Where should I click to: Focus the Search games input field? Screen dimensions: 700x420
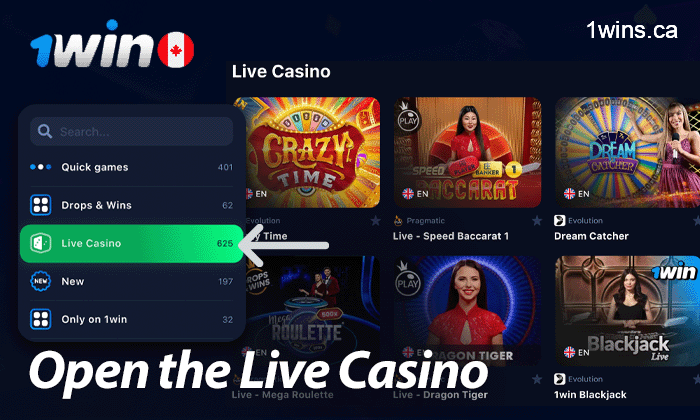click(131, 131)
